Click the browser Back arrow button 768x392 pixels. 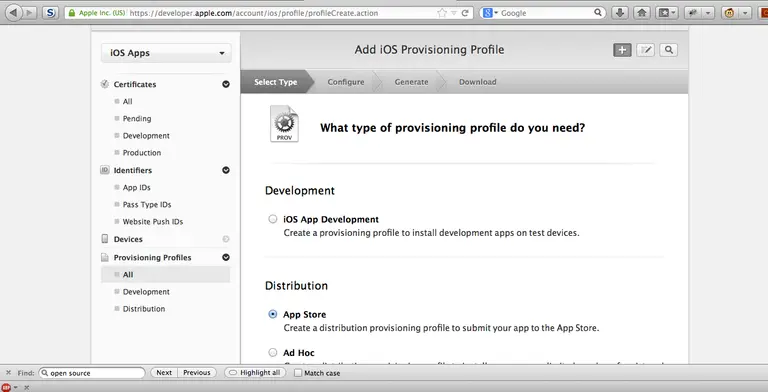pos(14,13)
